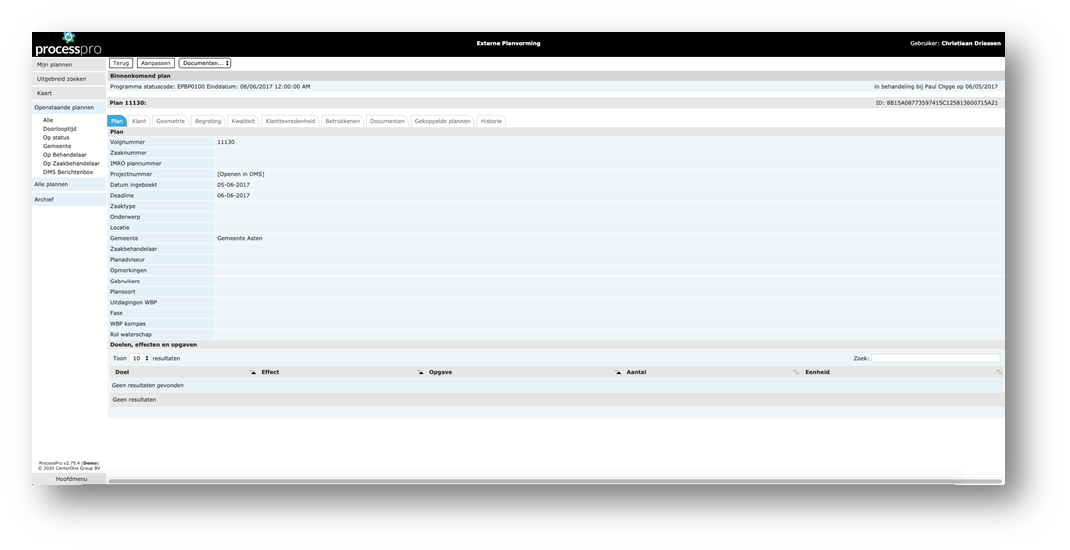Click the Aanpassen button

(156, 63)
